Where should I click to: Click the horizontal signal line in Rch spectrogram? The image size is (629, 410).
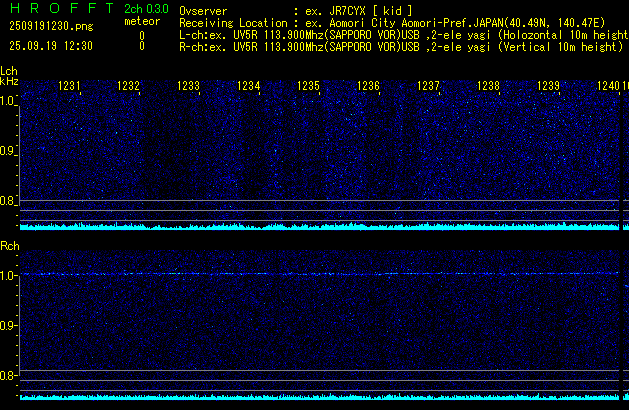coord(320,273)
